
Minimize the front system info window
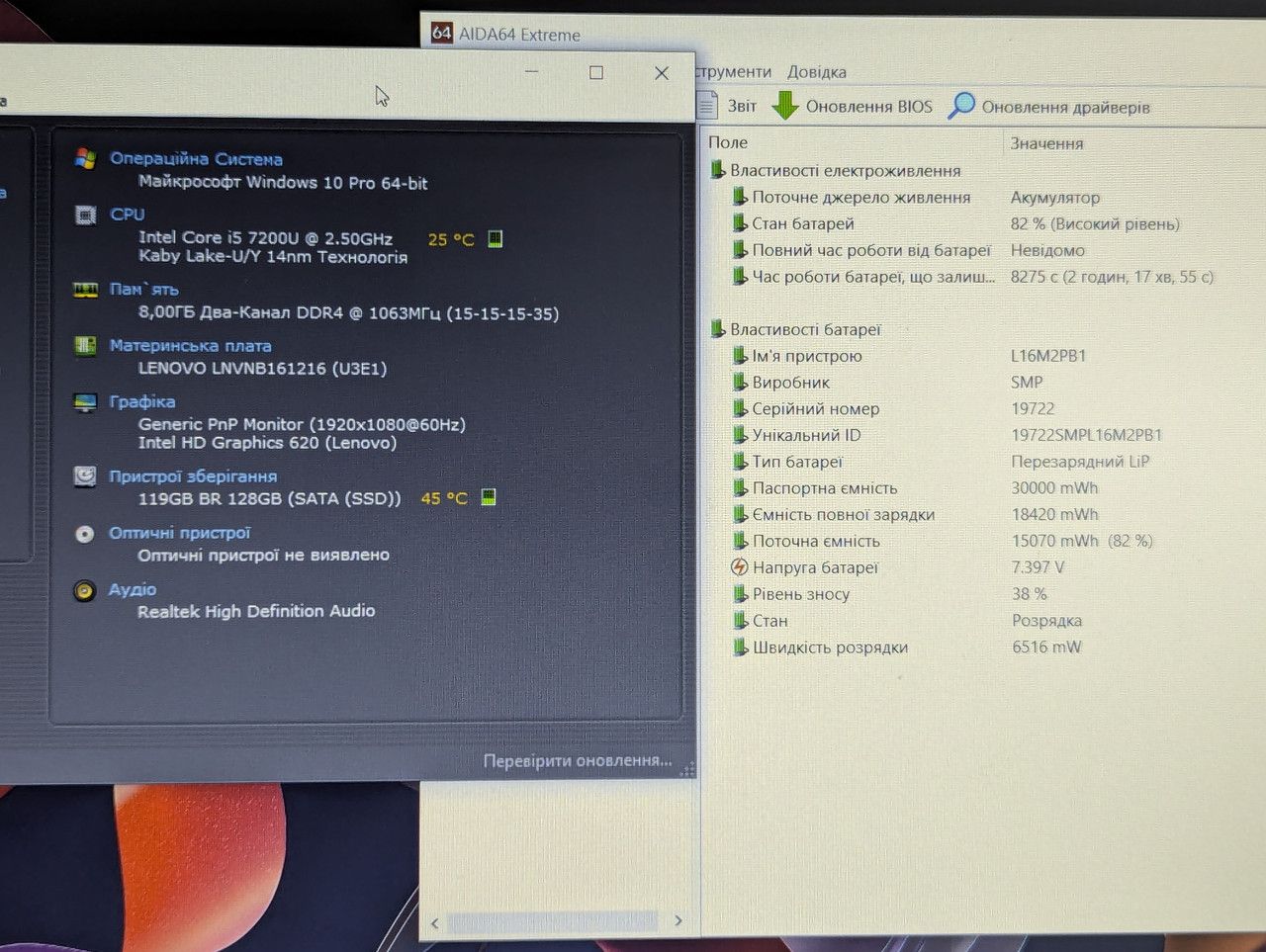pyautogui.click(x=531, y=72)
